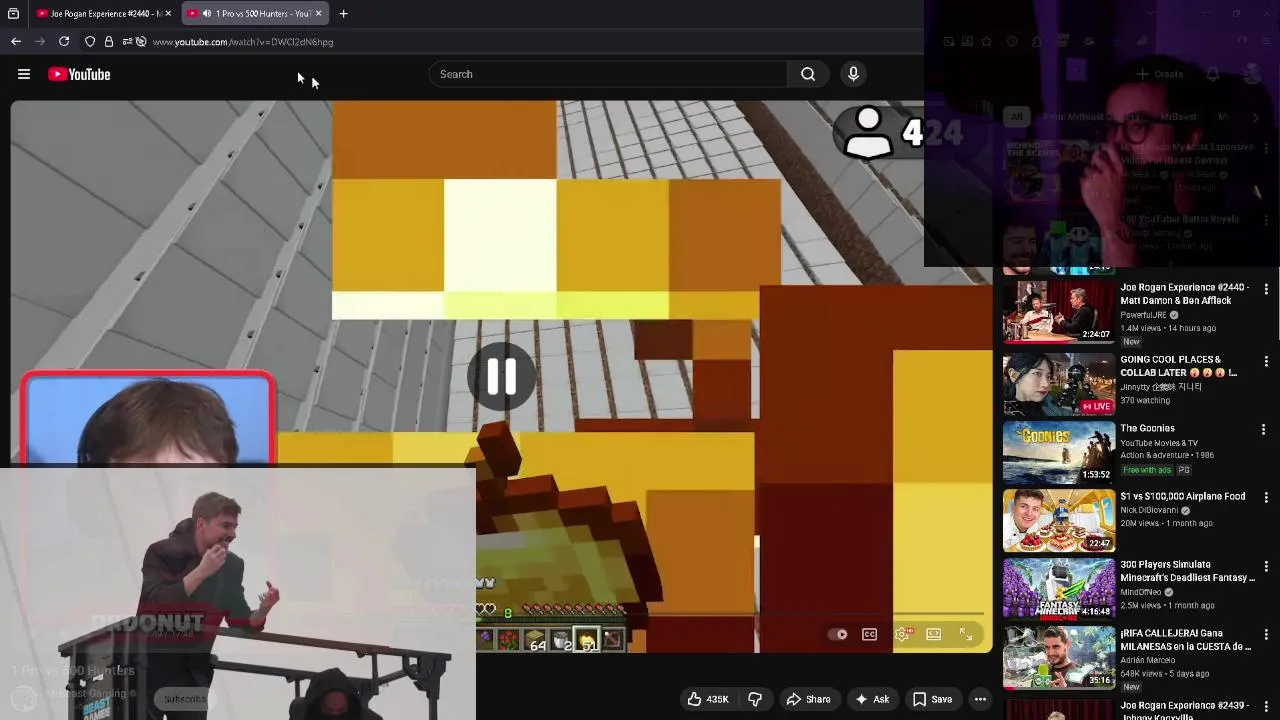Switch to the Joe Rogan Experience #2440 tab
Viewport: 1280px width, 720px height.
point(100,14)
